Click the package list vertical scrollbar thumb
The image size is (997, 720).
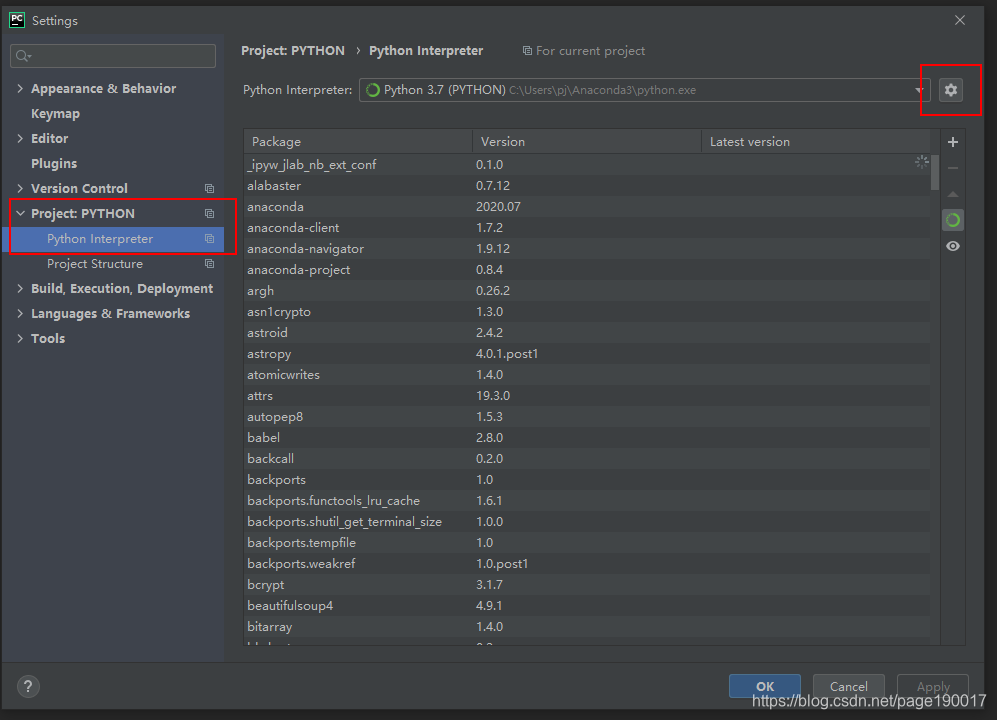[935, 172]
